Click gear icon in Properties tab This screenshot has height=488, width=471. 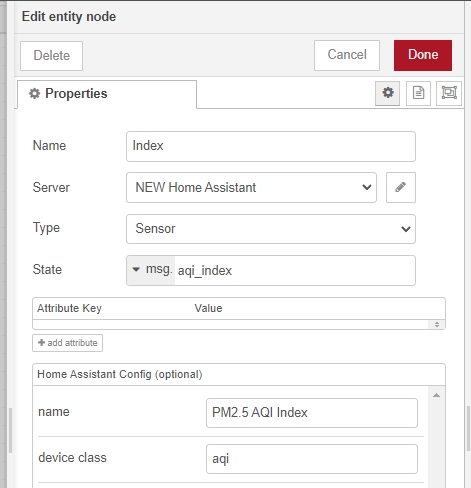(34, 94)
